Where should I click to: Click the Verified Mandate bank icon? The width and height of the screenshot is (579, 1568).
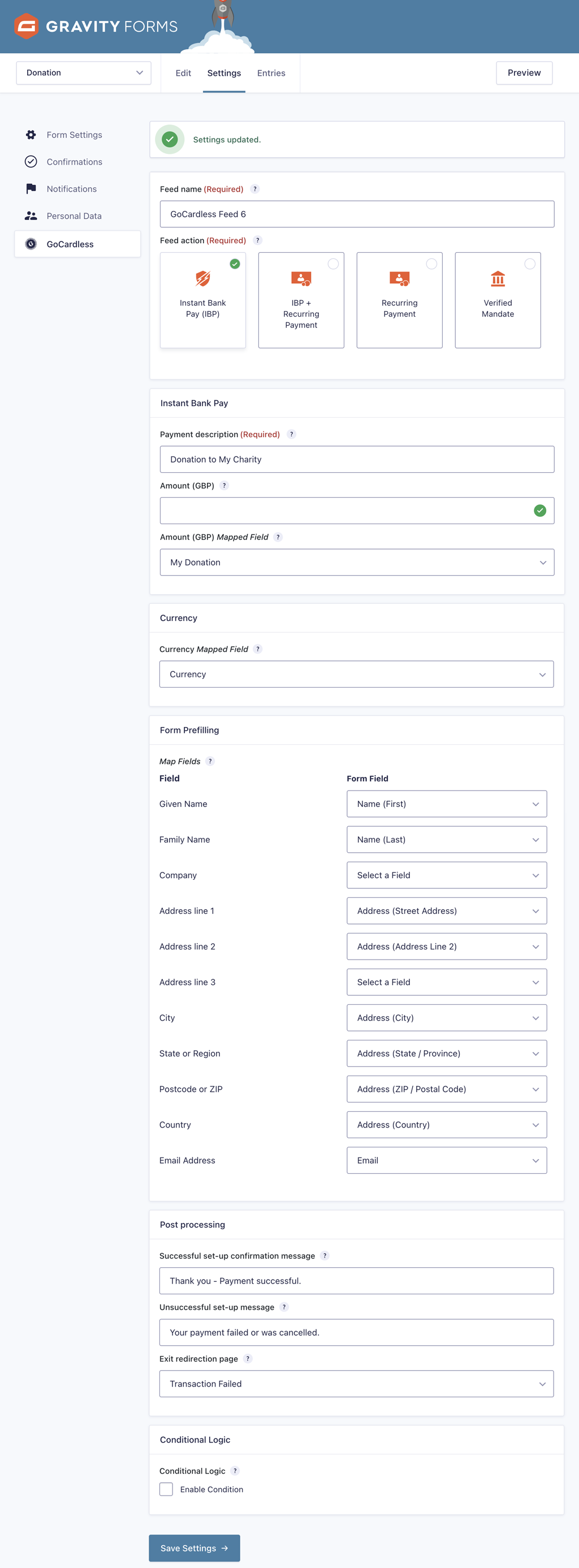click(498, 279)
